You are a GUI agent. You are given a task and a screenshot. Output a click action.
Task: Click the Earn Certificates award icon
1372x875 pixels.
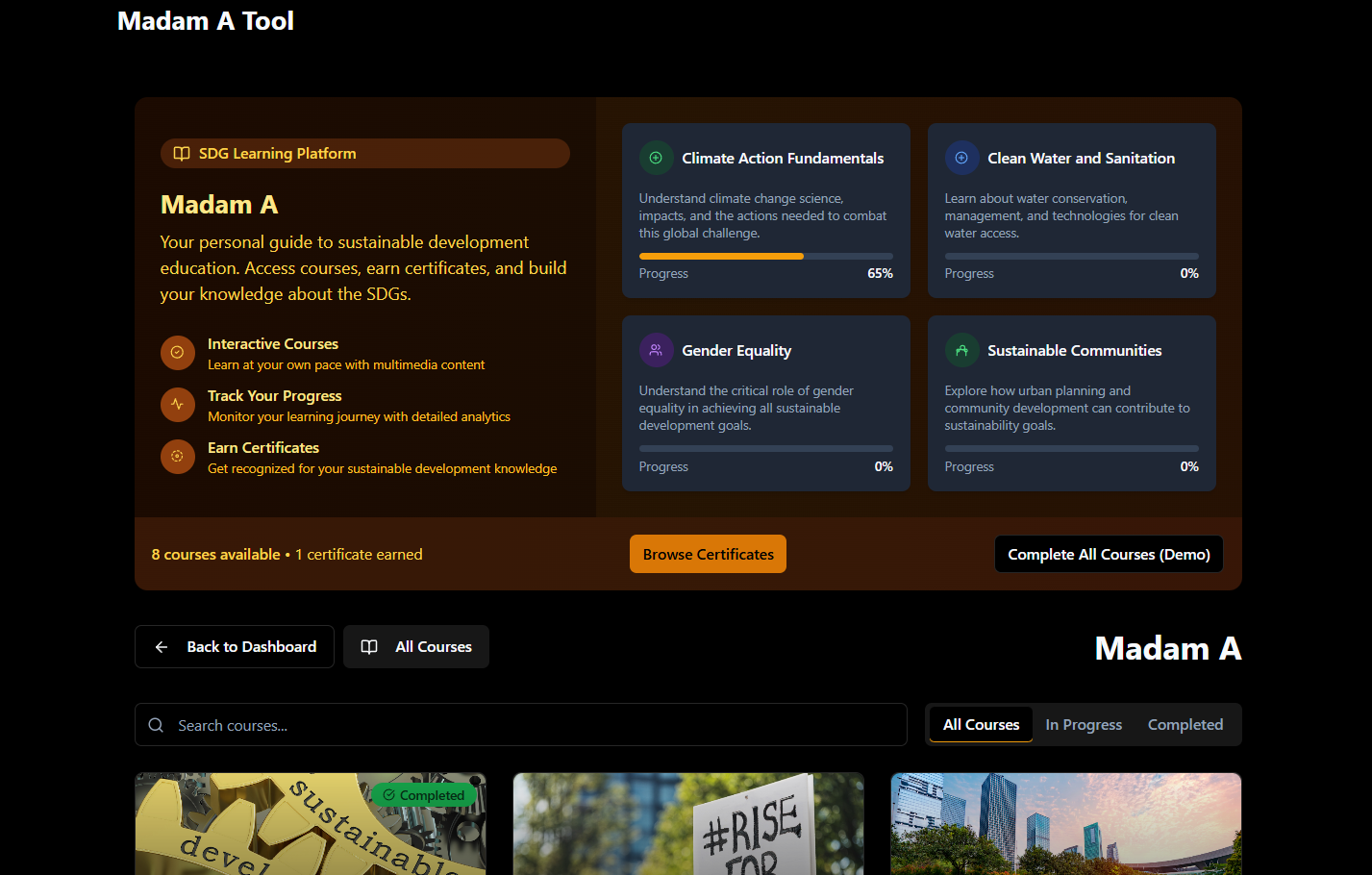click(x=177, y=457)
